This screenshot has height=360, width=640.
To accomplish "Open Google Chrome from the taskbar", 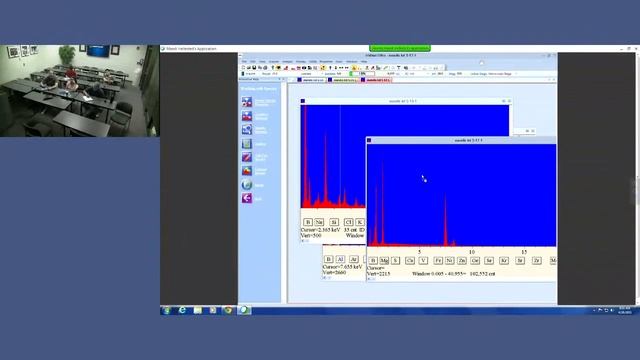I will (228, 311).
